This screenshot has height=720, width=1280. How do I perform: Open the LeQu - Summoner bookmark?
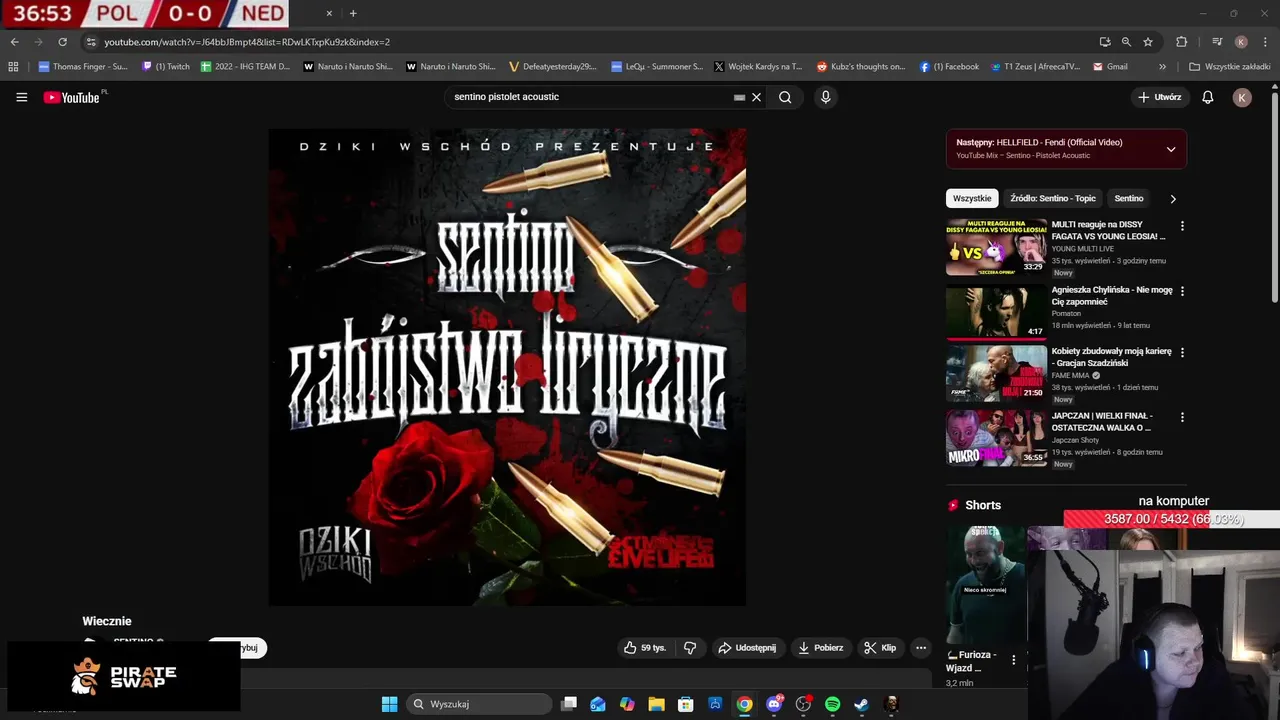[x=657, y=67]
